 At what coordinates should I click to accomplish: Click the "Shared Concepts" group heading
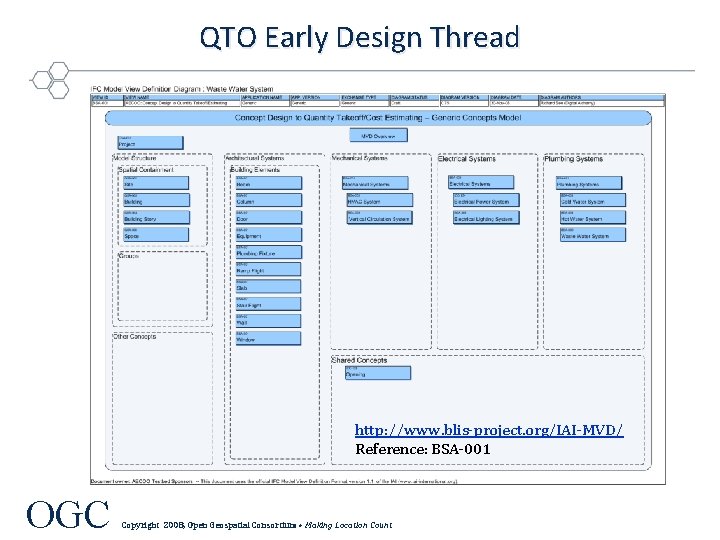point(359,360)
